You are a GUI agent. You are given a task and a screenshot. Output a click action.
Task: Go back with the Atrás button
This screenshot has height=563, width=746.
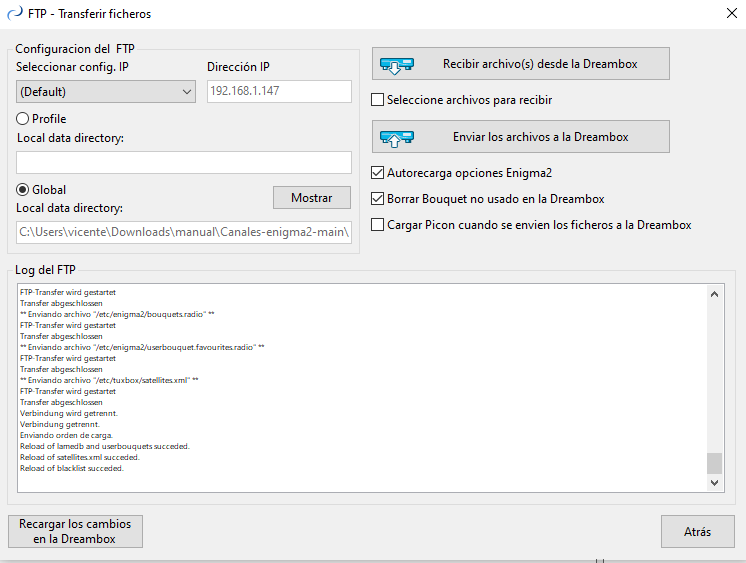coord(697,531)
